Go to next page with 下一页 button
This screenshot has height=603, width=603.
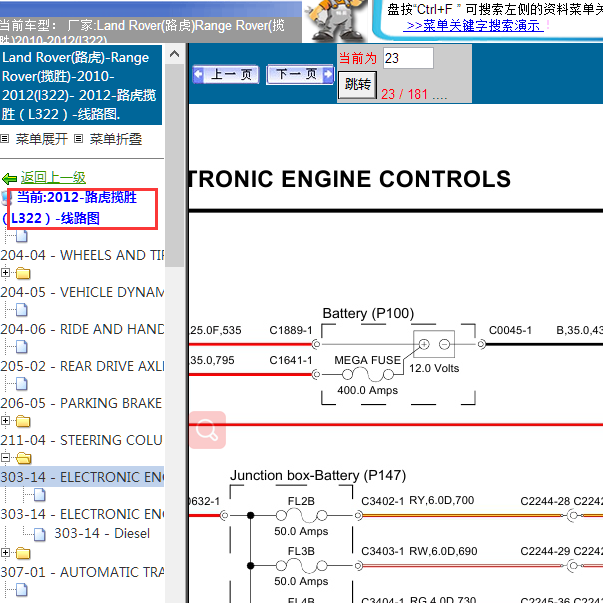tap(300, 74)
